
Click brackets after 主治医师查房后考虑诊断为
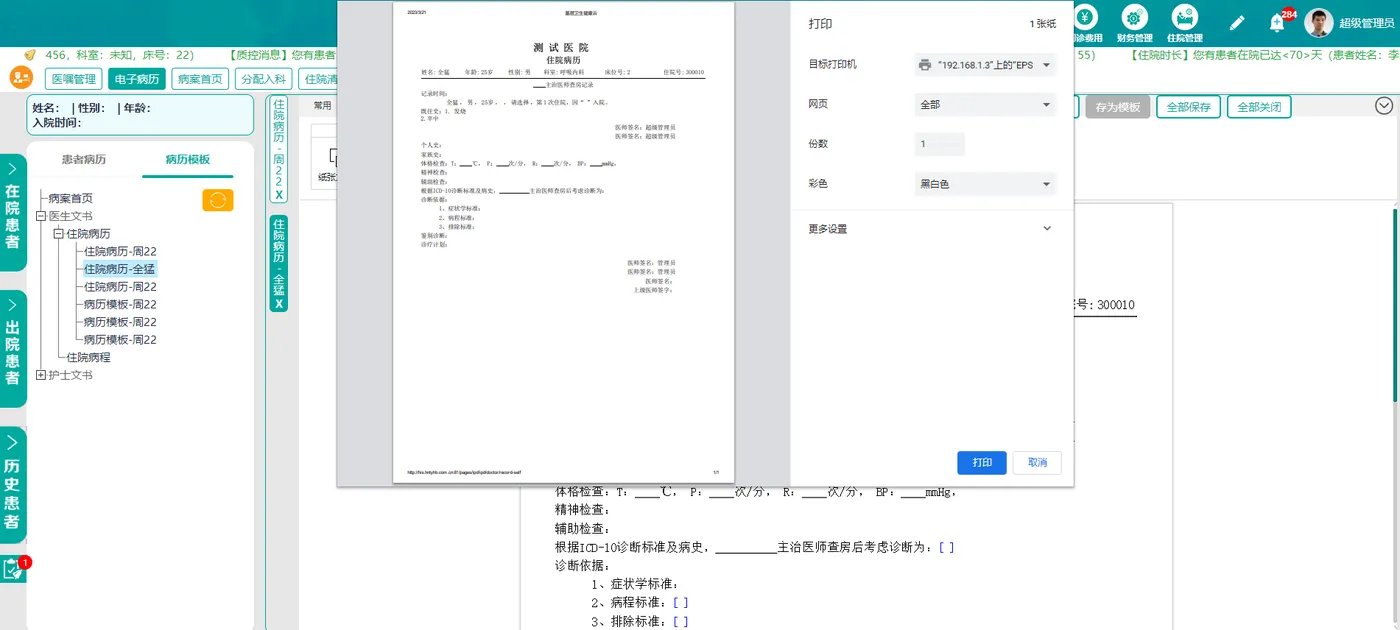pyautogui.click(x=946, y=548)
